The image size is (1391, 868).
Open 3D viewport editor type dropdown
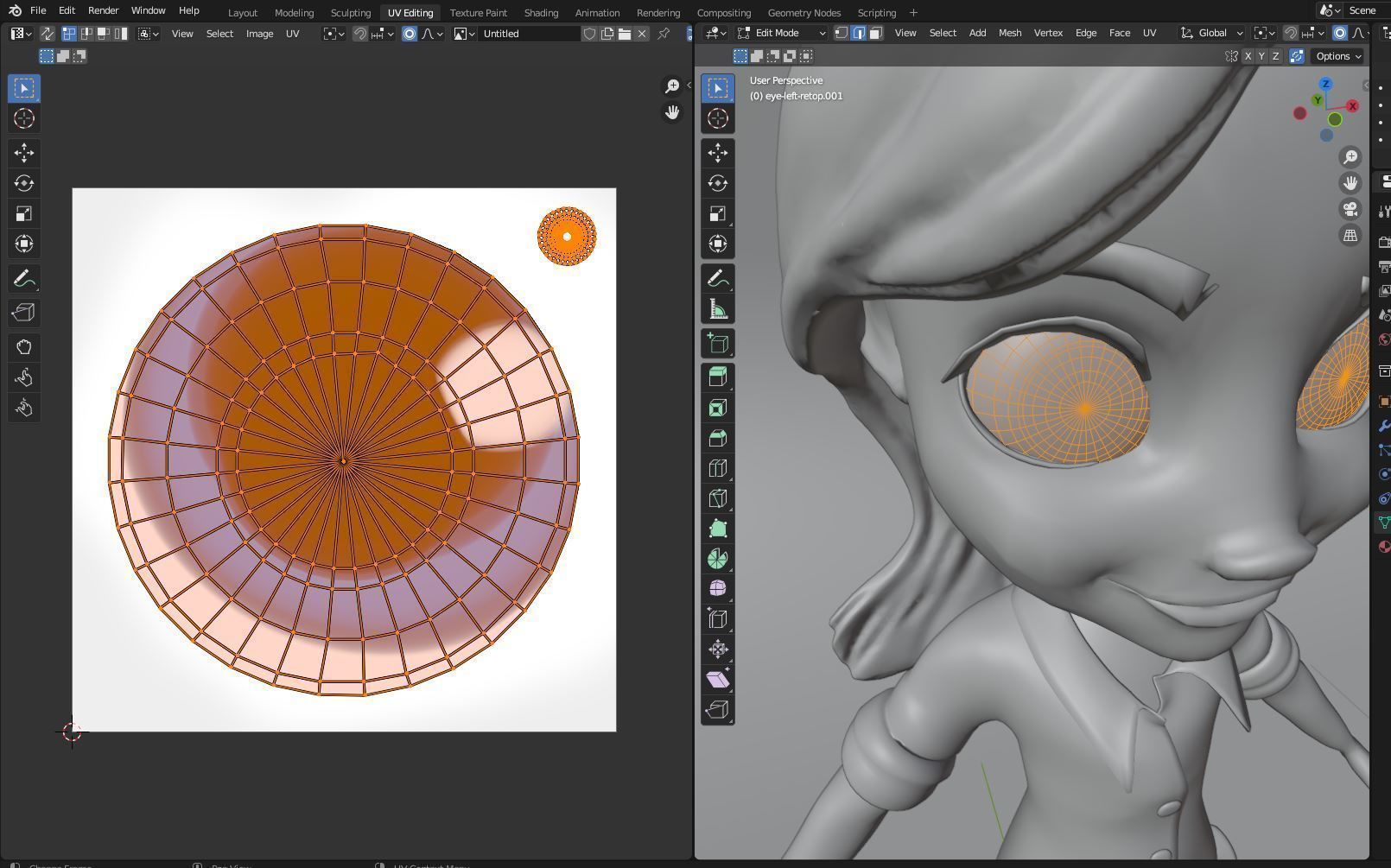point(716,33)
